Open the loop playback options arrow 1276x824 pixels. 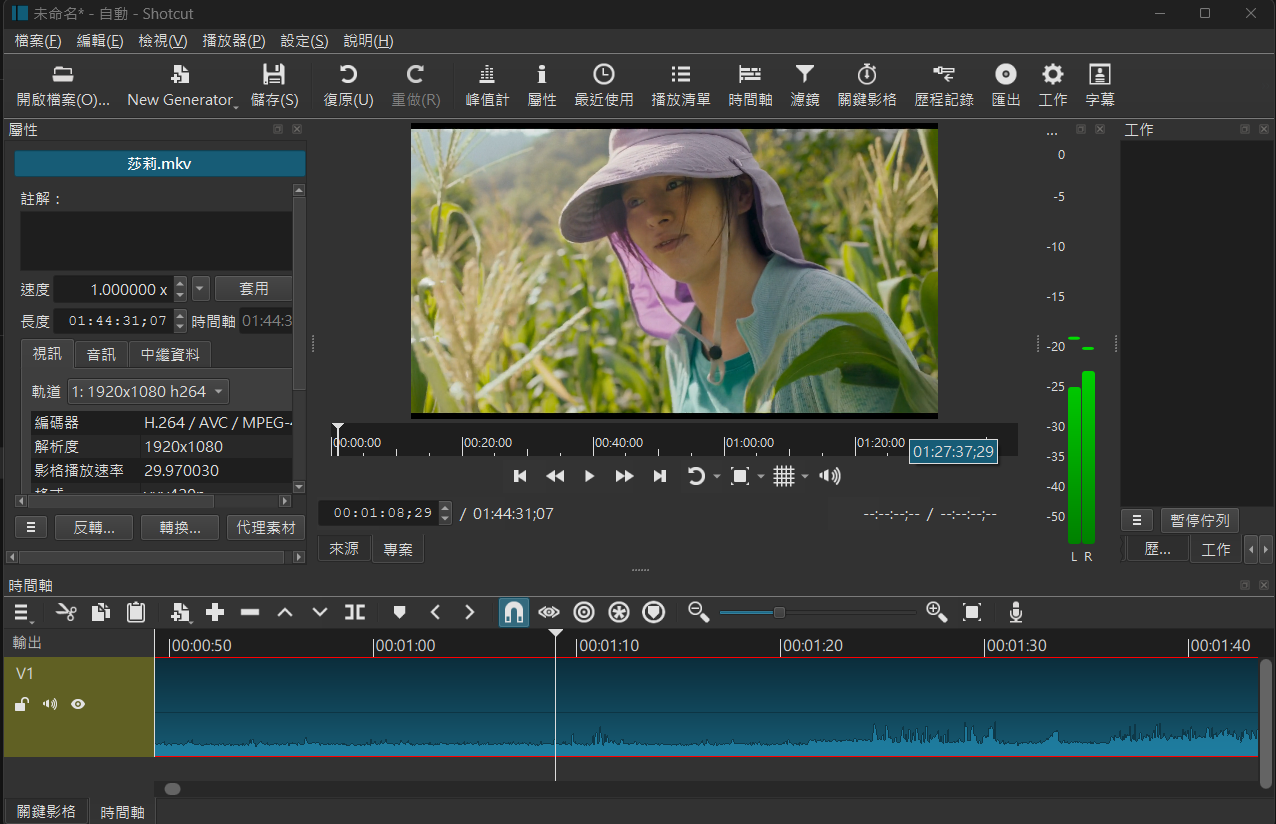click(x=717, y=477)
